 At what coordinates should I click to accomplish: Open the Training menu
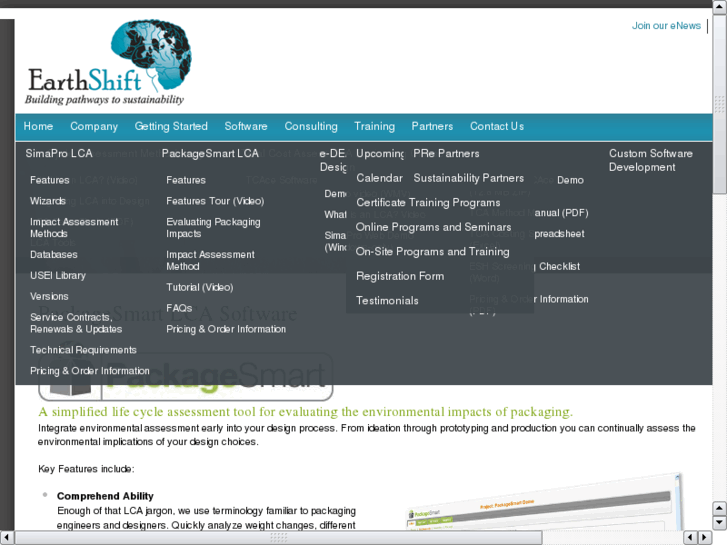pyautogui.click(x=375, y=126)
